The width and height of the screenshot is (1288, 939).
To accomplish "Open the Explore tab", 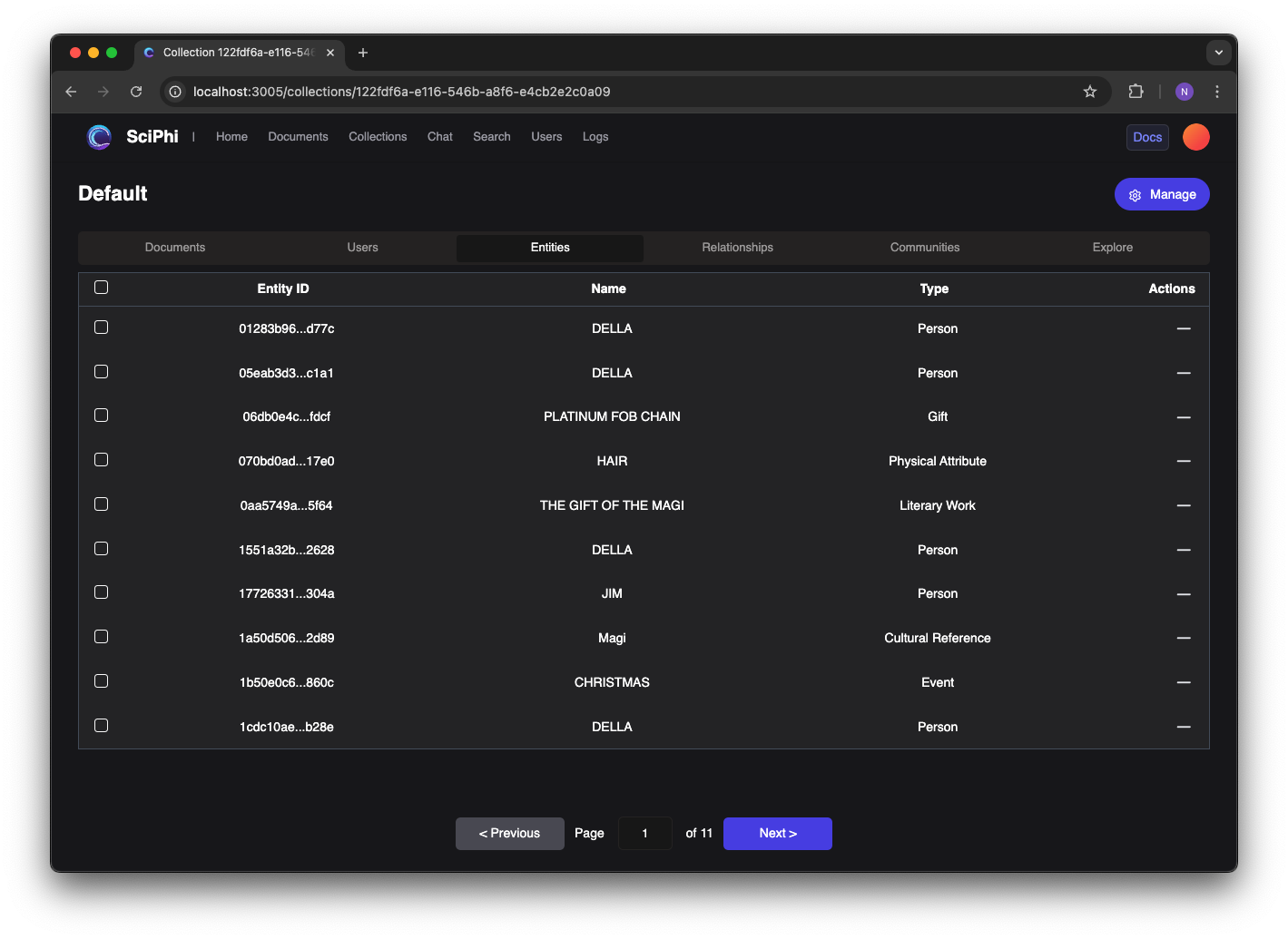I will 1113,248.
